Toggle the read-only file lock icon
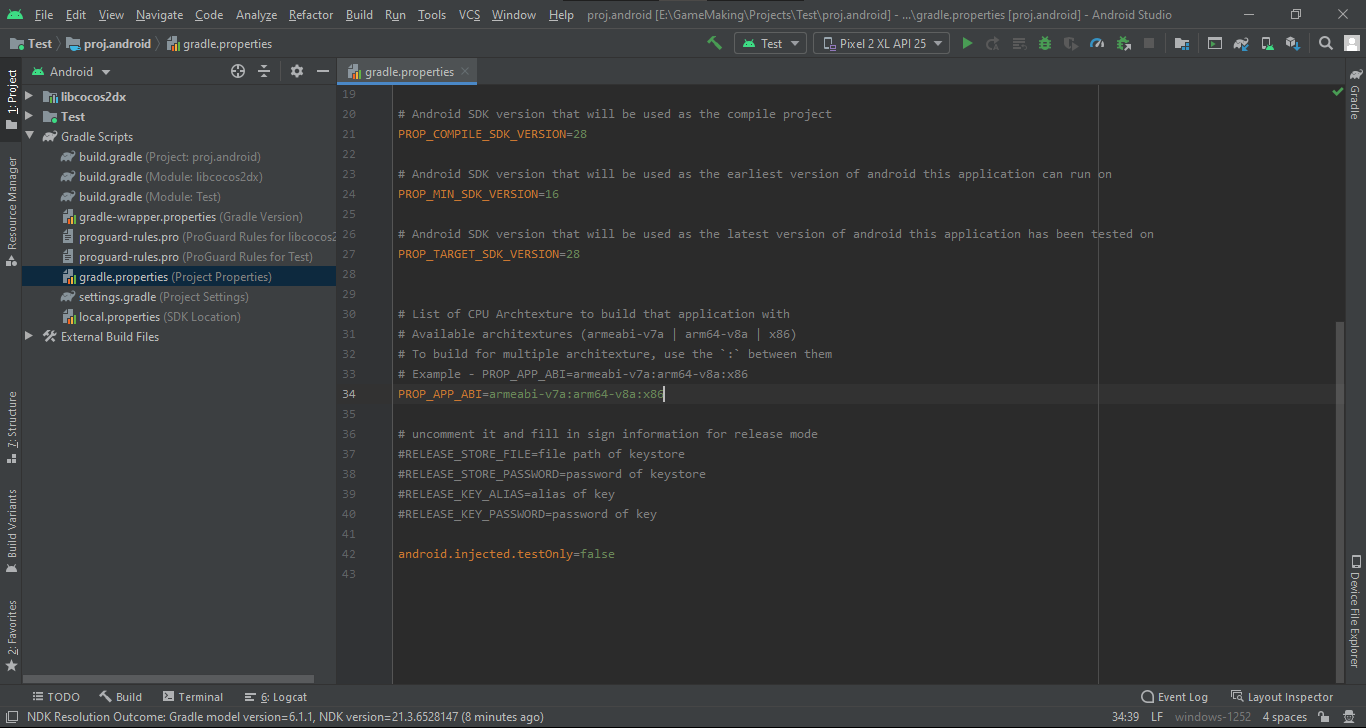1366x728 pixels. pos(1323,717)
